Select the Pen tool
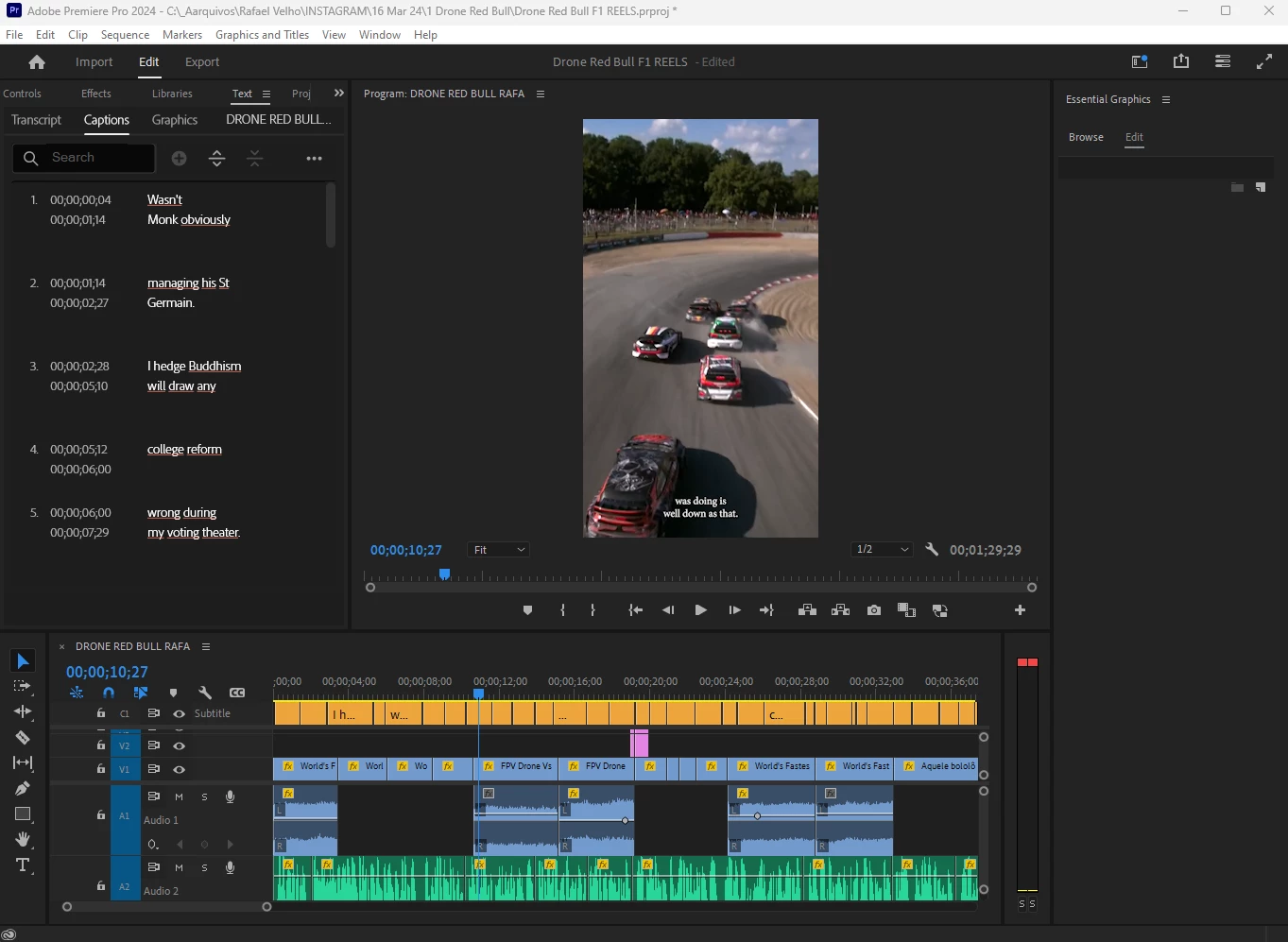The height and width of the screenshot is (942, 1288). coord(23,788)
